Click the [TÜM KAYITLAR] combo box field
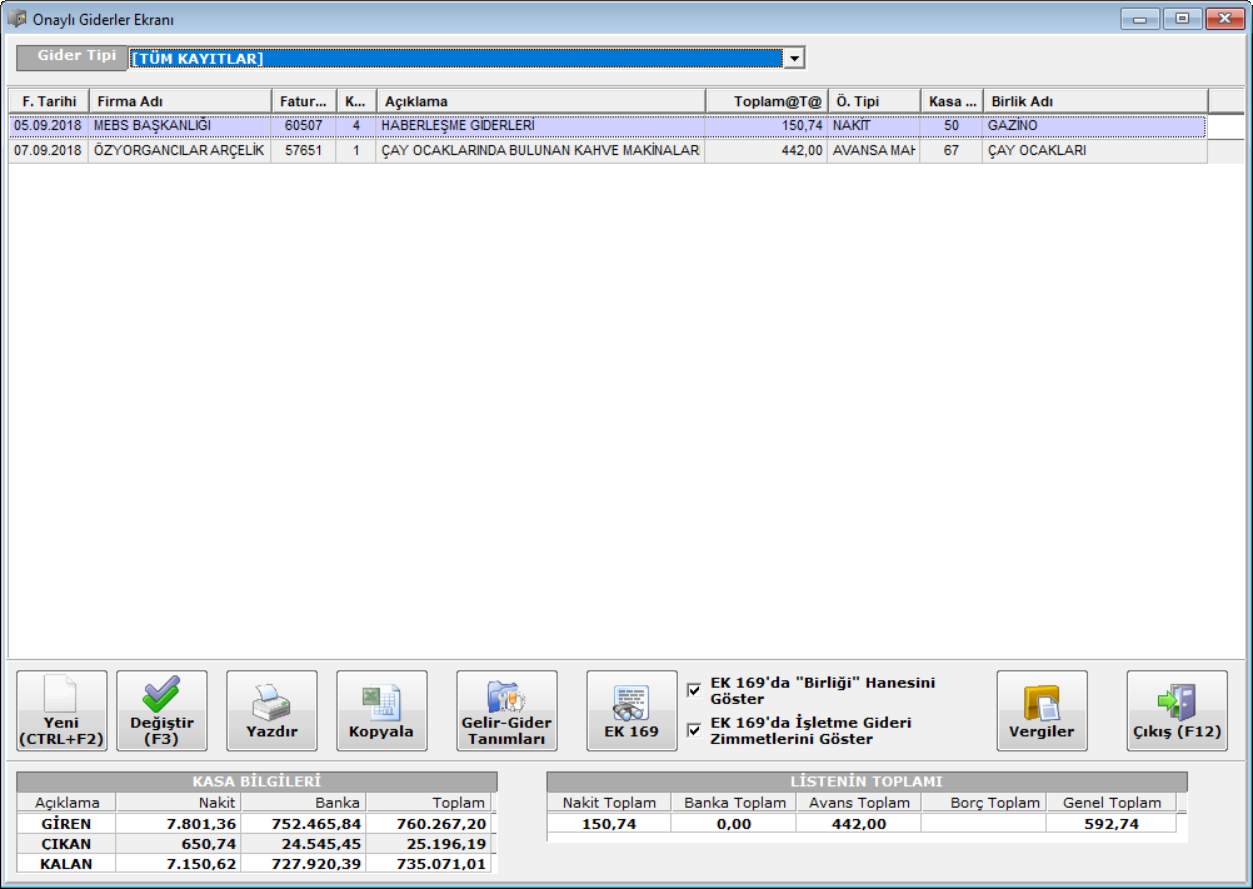The image size is (1253, 889). point(455,59)
